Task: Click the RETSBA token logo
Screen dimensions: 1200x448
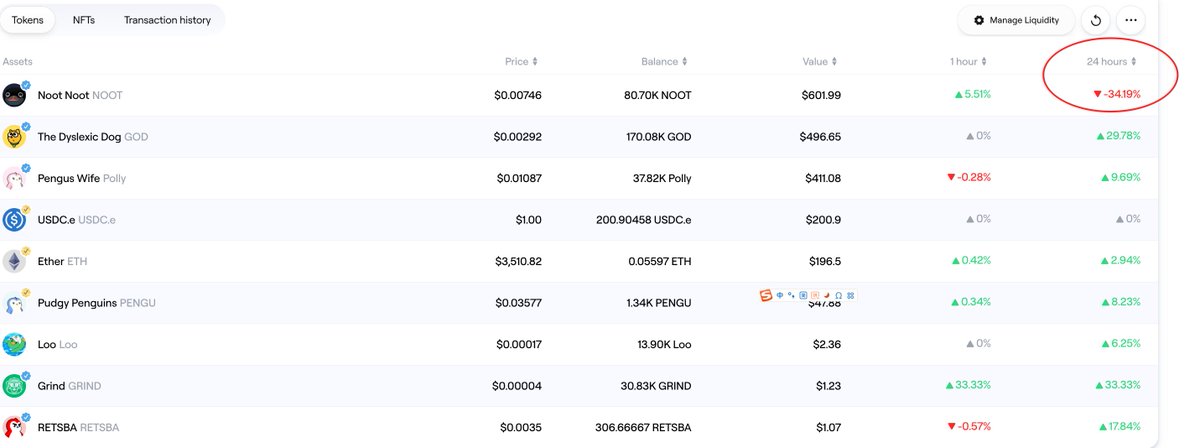Action: (14, 428)
